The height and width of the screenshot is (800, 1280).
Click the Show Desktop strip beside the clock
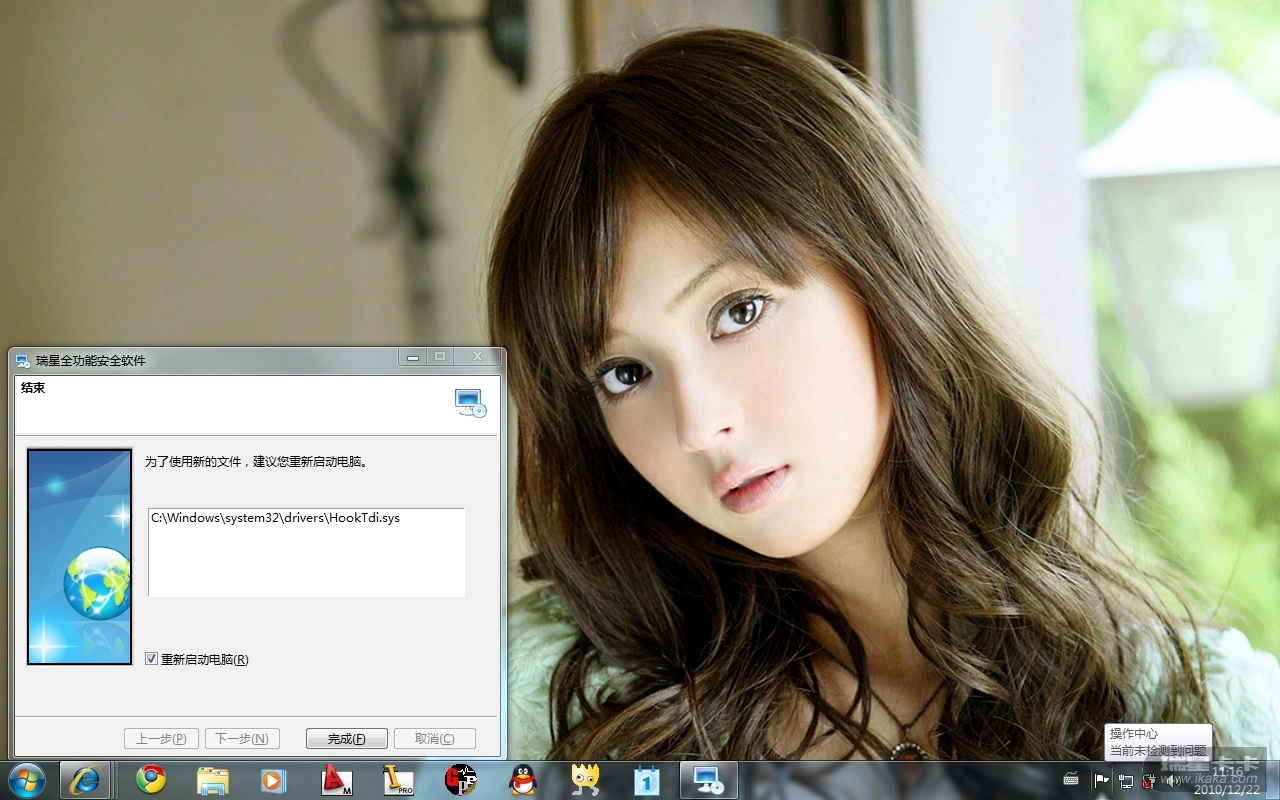[x=1272, y=779]
